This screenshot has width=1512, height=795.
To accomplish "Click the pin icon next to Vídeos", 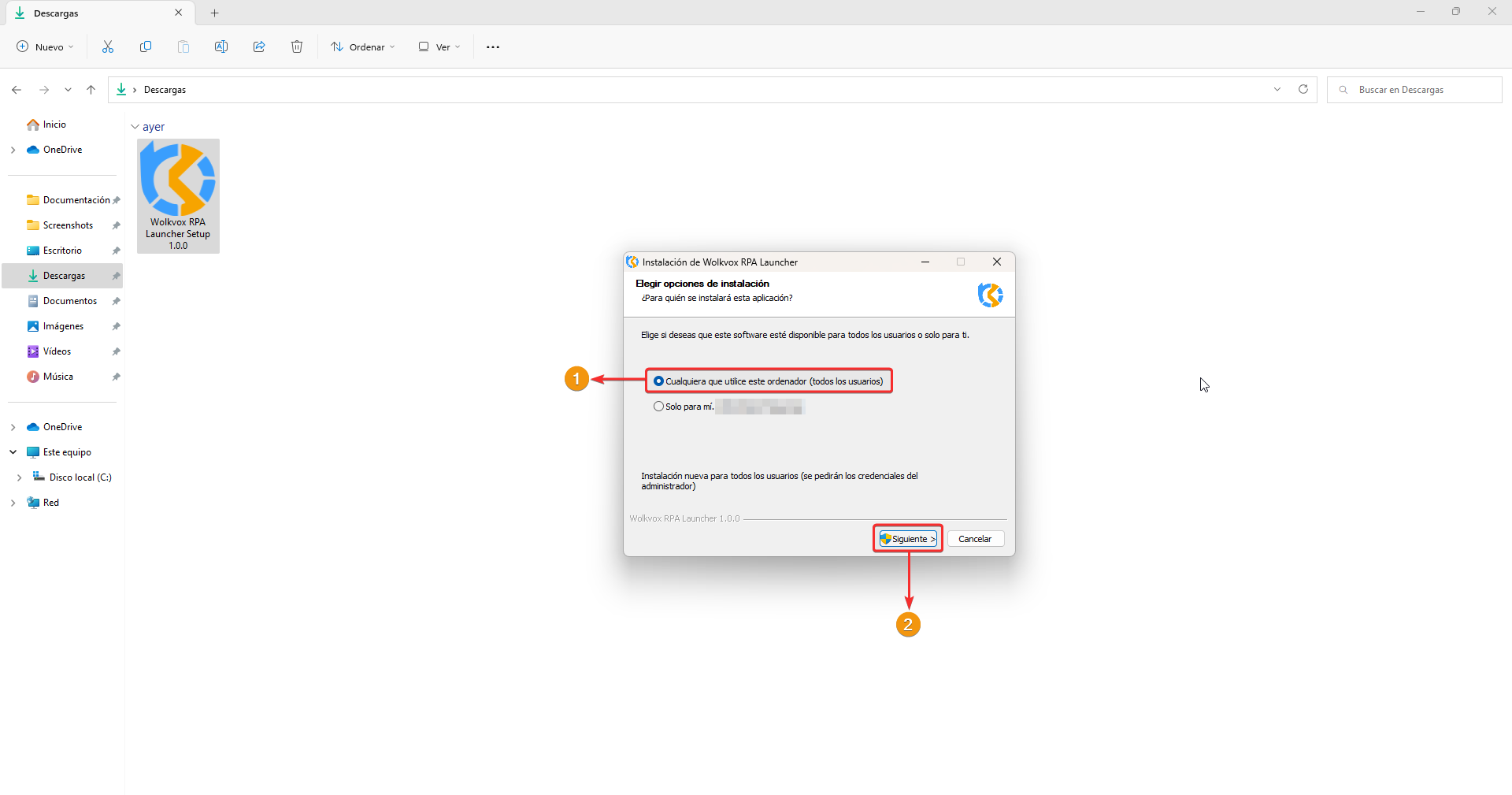I will point(117,351).
